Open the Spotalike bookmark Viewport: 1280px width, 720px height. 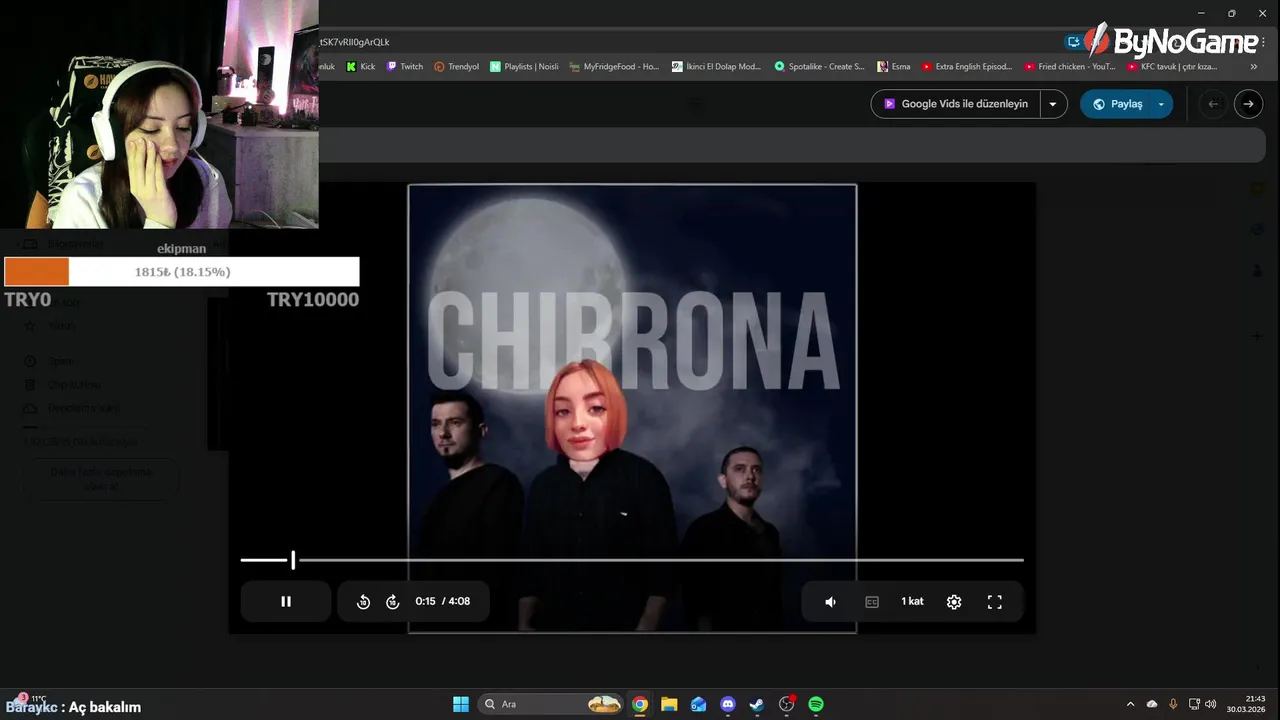click(x=819, y=67)
